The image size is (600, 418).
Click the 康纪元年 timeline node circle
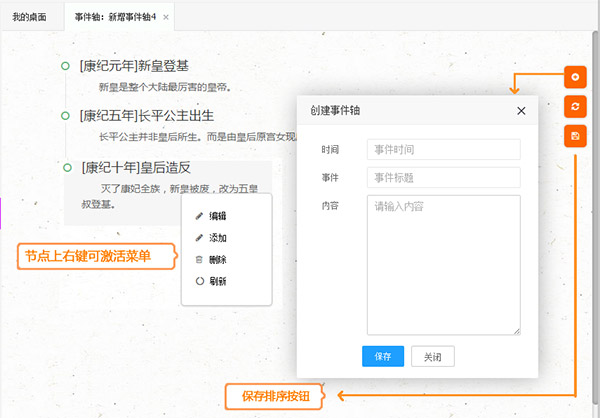coord(66,66)
